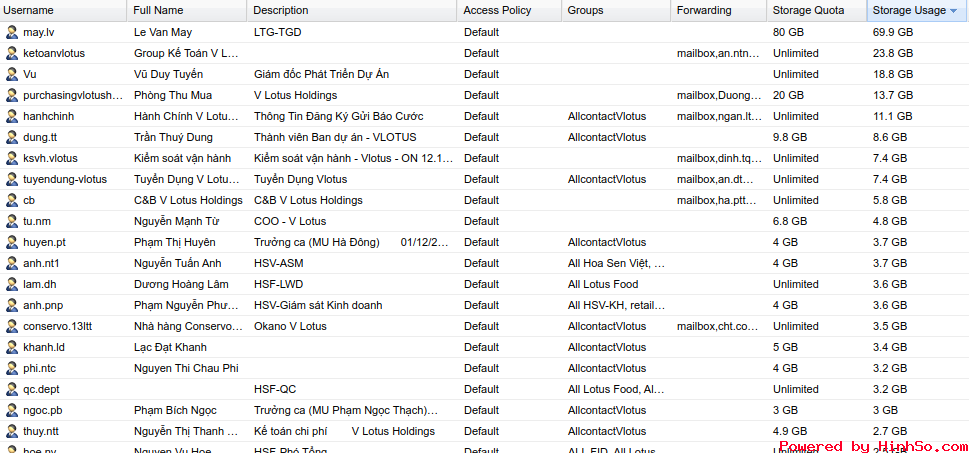
Task: Click Giám đốc Phát Triển Dự Án description
Action: [x=321, y=74]
